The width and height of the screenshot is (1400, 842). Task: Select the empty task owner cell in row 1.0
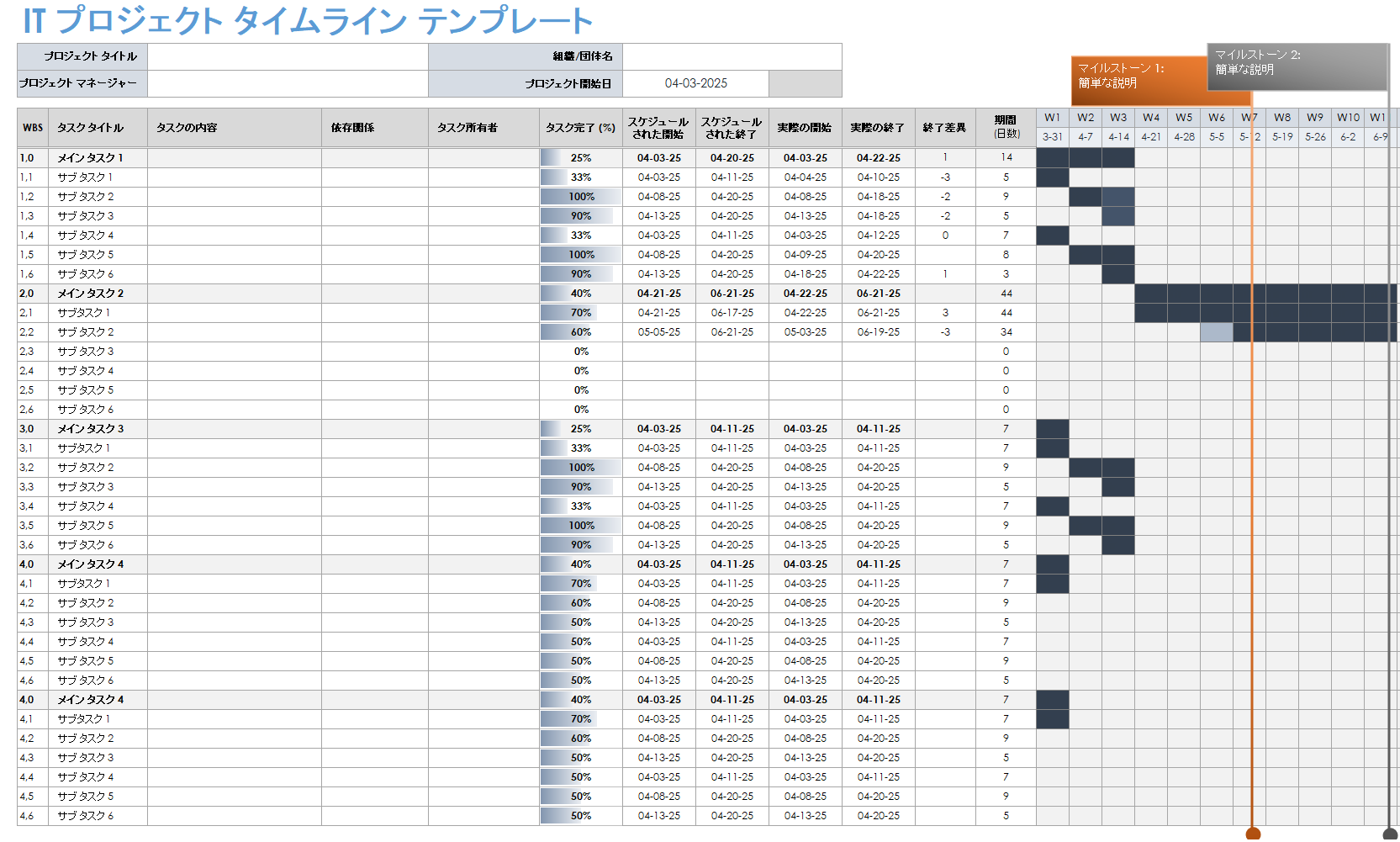pyautogui.click(x=483, y=157)
